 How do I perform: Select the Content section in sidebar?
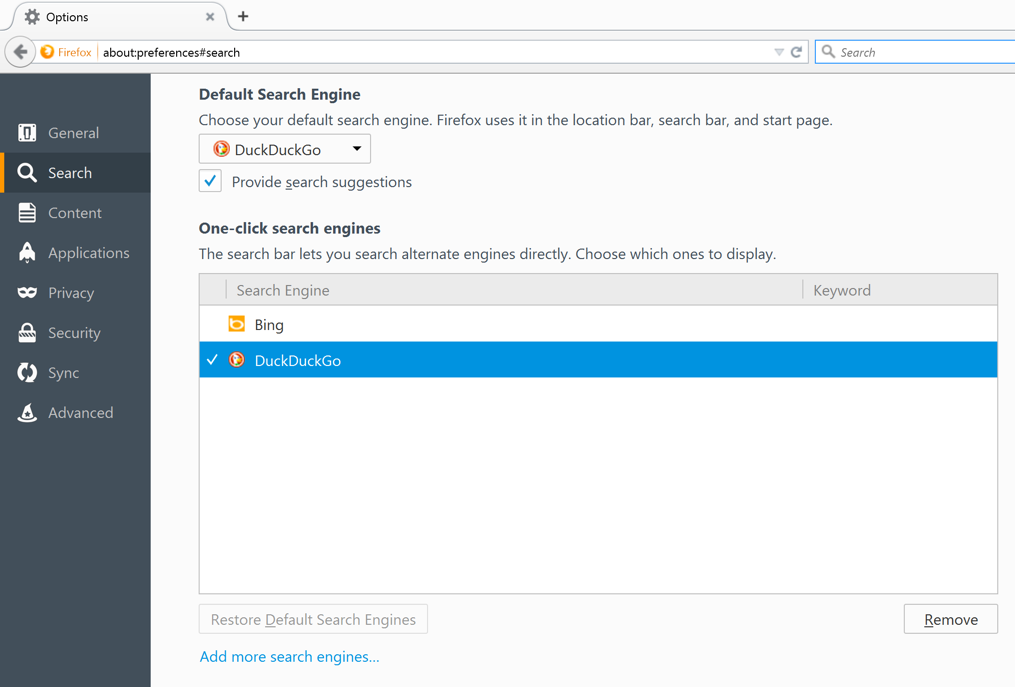[x=74, y=212]
